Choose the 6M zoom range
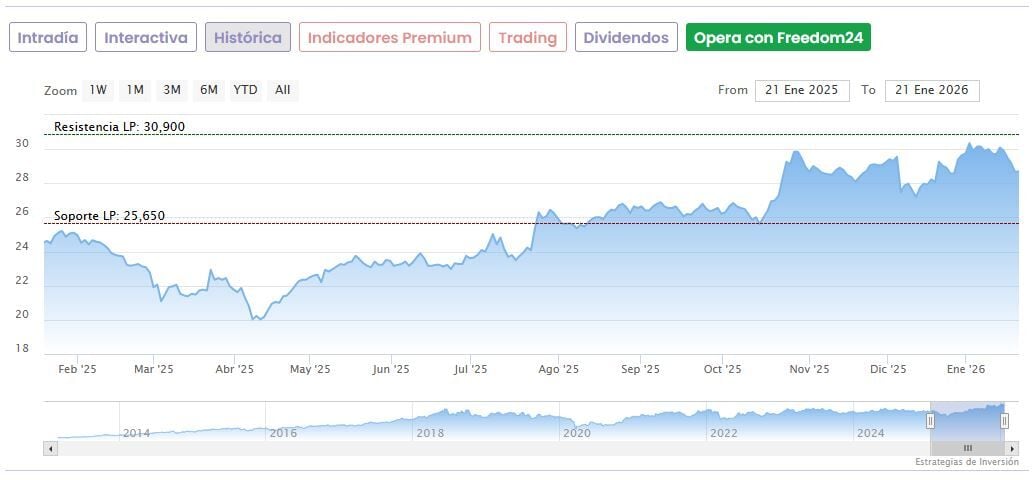 (x=208, y=90)
